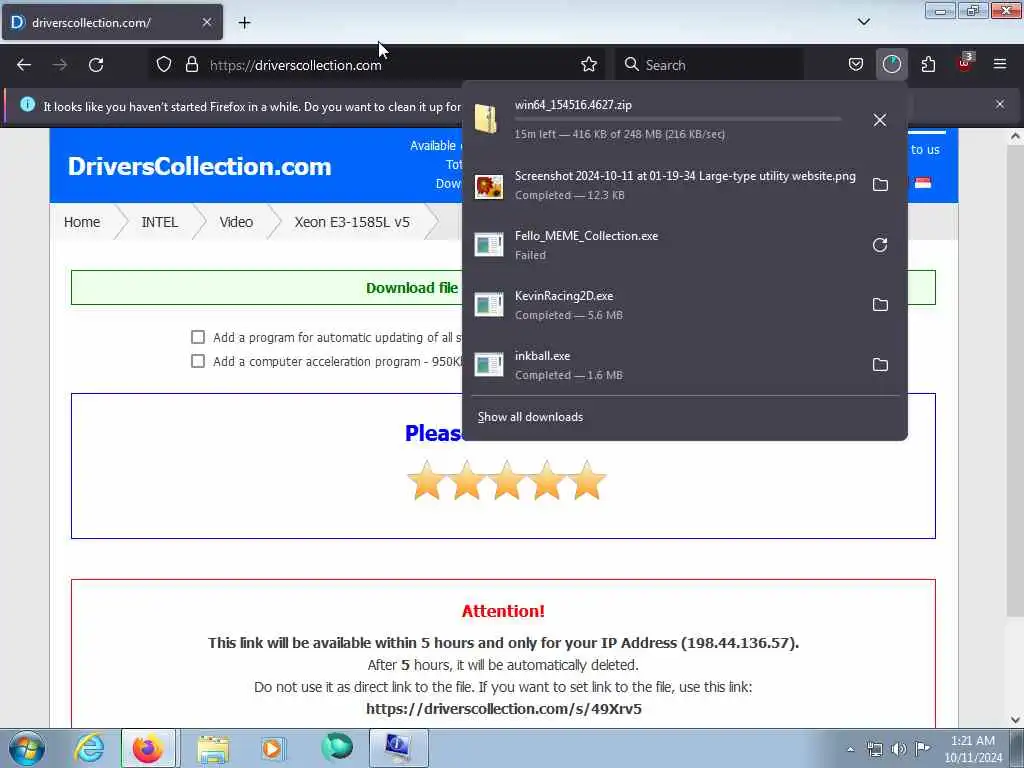
Task: Reload the current page
Action: tap(96, 65)
